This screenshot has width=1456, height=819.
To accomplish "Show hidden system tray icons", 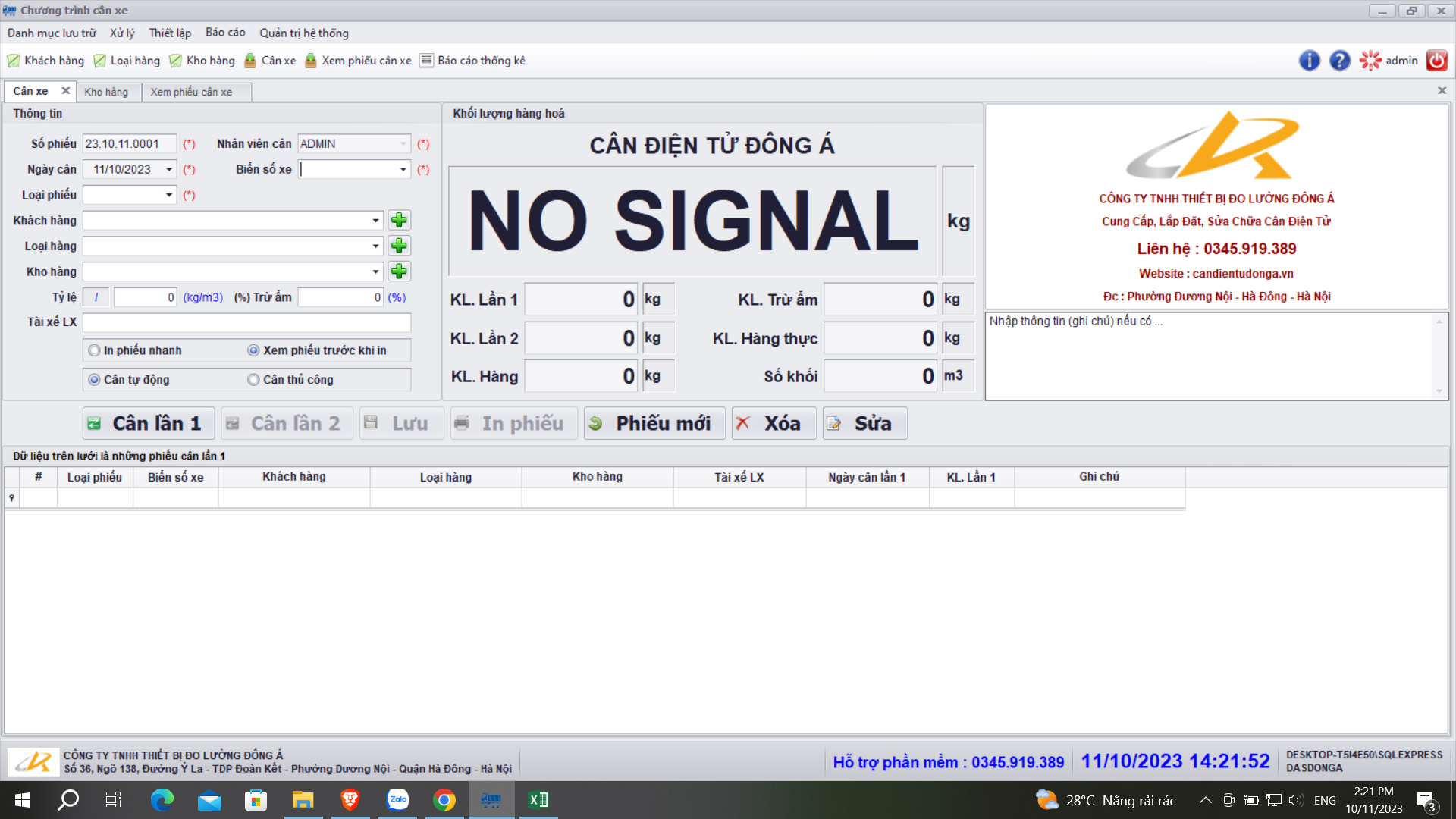I will 1205,800.
